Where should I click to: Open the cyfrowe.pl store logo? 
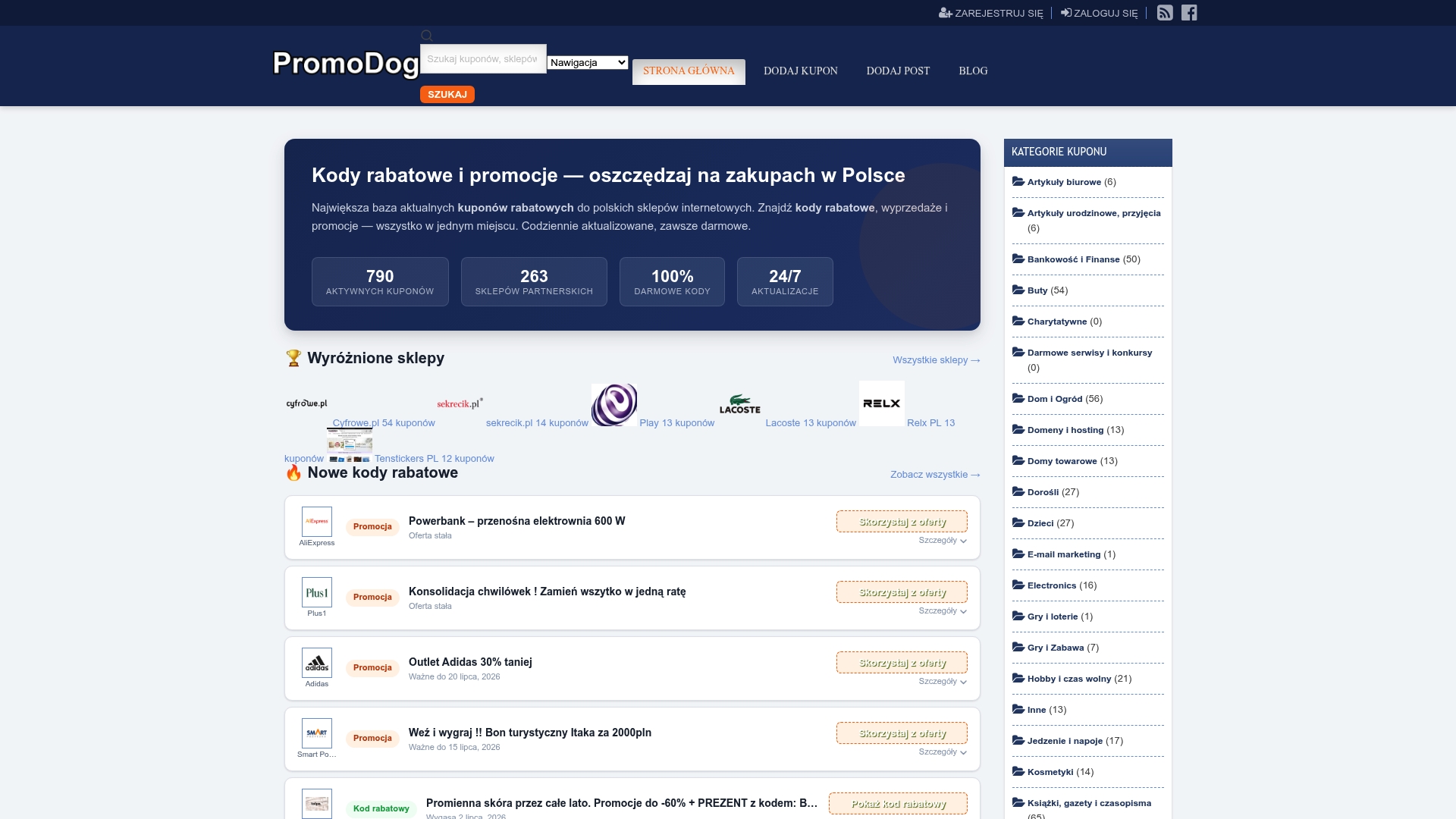tap(307, 403)
